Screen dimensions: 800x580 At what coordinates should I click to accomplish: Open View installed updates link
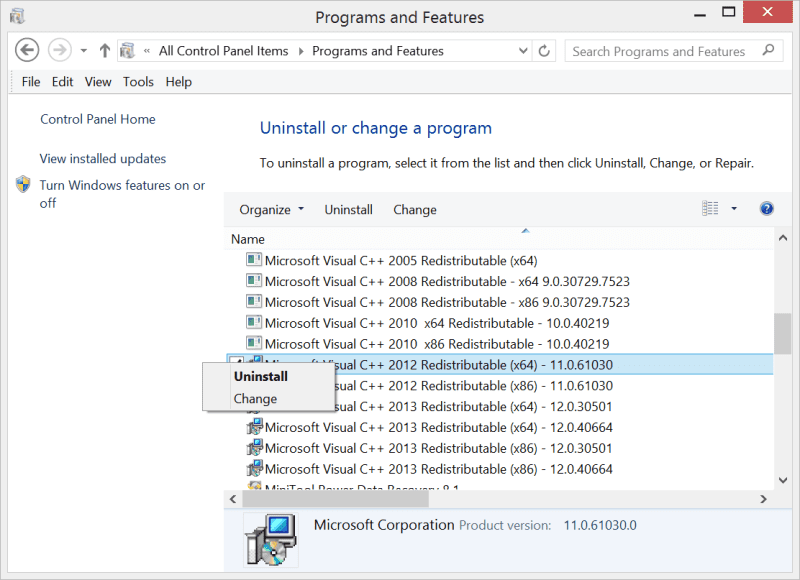[103, 159]
